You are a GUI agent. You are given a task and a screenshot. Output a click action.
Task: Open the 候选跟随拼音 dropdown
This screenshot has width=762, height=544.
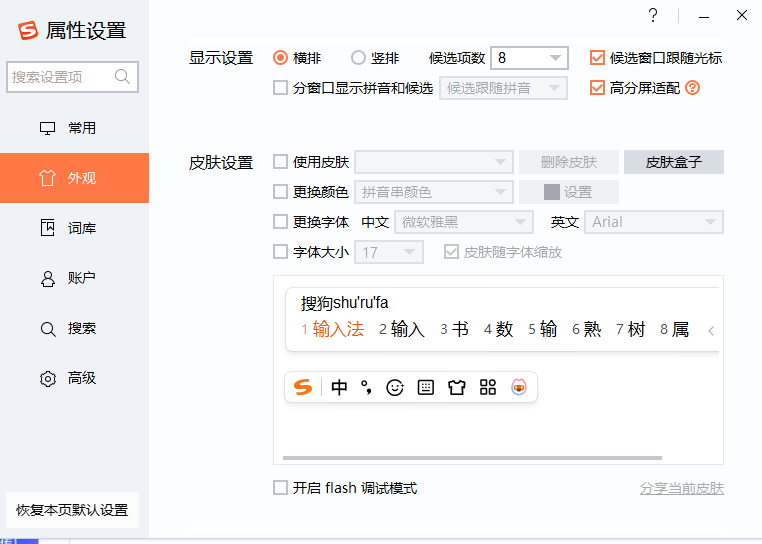pyautogui.click(x=503, y=88)
